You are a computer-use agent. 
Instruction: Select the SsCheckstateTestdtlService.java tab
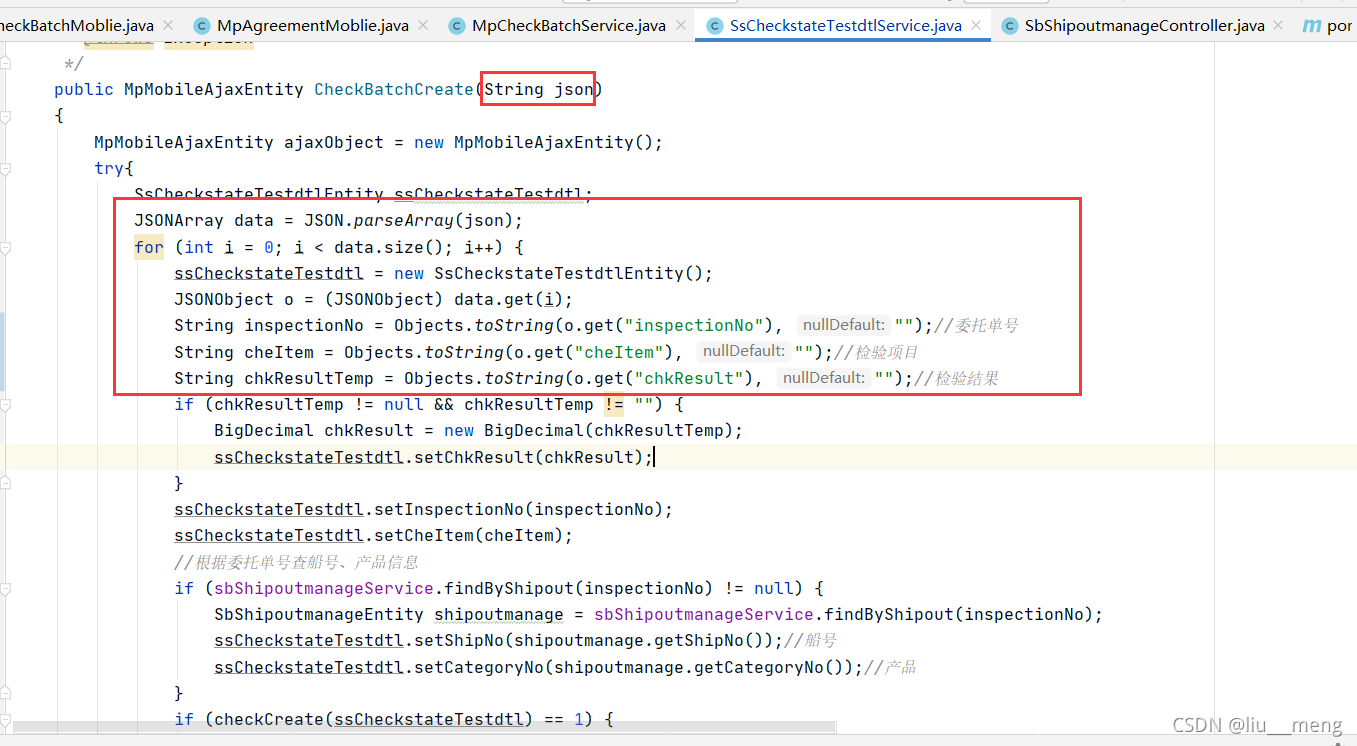coord(845,25)
